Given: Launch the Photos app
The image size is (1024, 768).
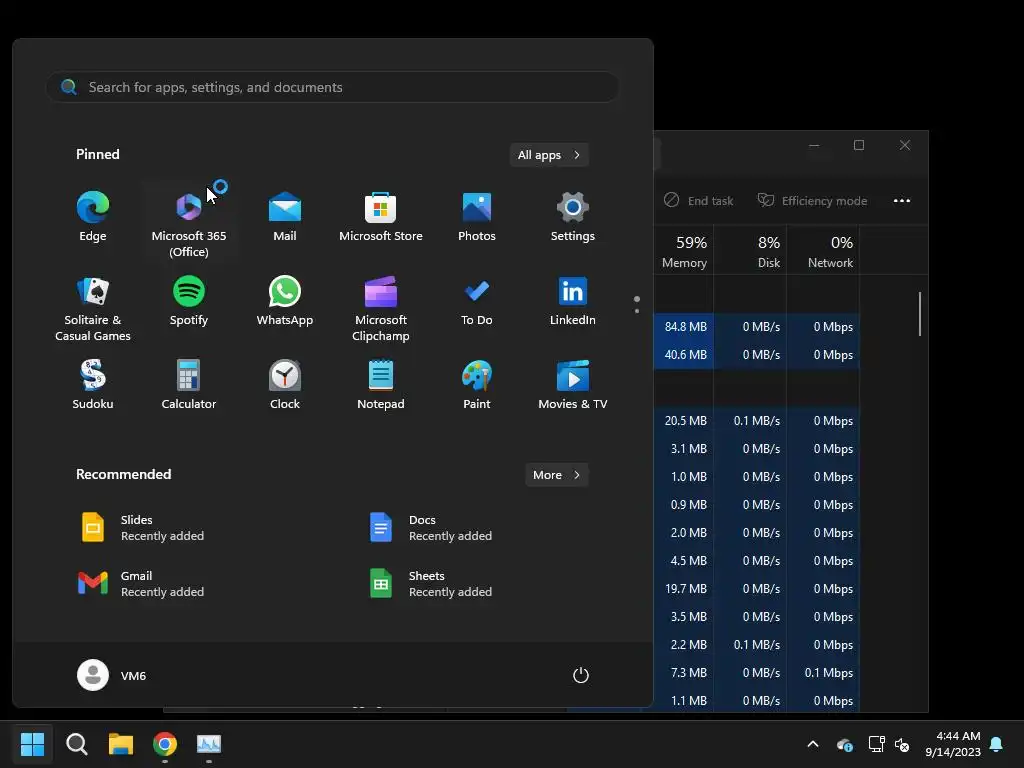Looking at the screenshot, I should (x=477, y=217).
